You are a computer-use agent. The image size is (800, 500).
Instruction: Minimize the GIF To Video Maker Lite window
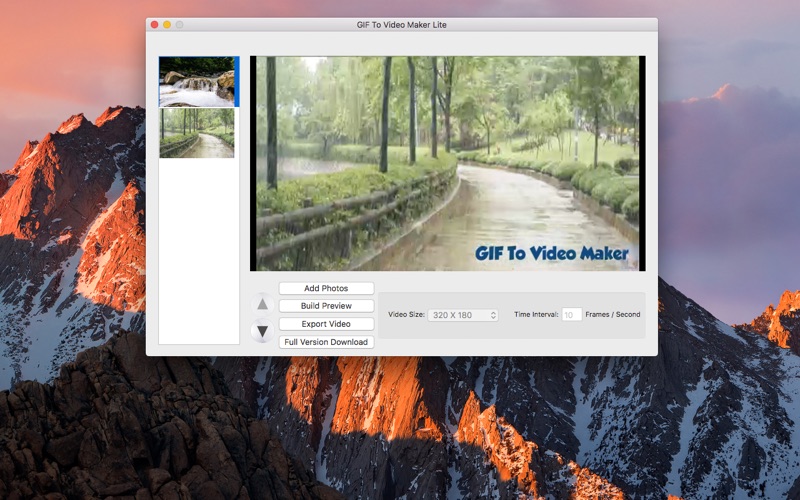coord(167,24)
